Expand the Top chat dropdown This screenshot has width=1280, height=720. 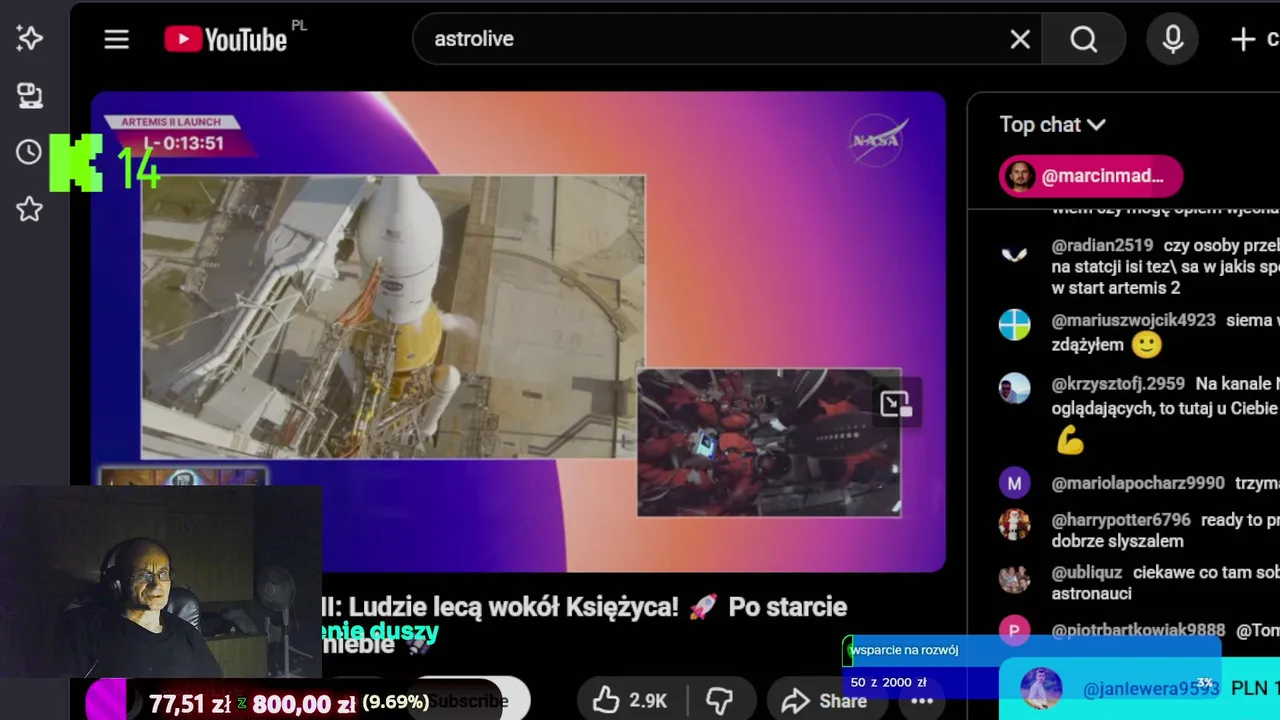[x=1052, y=124]
